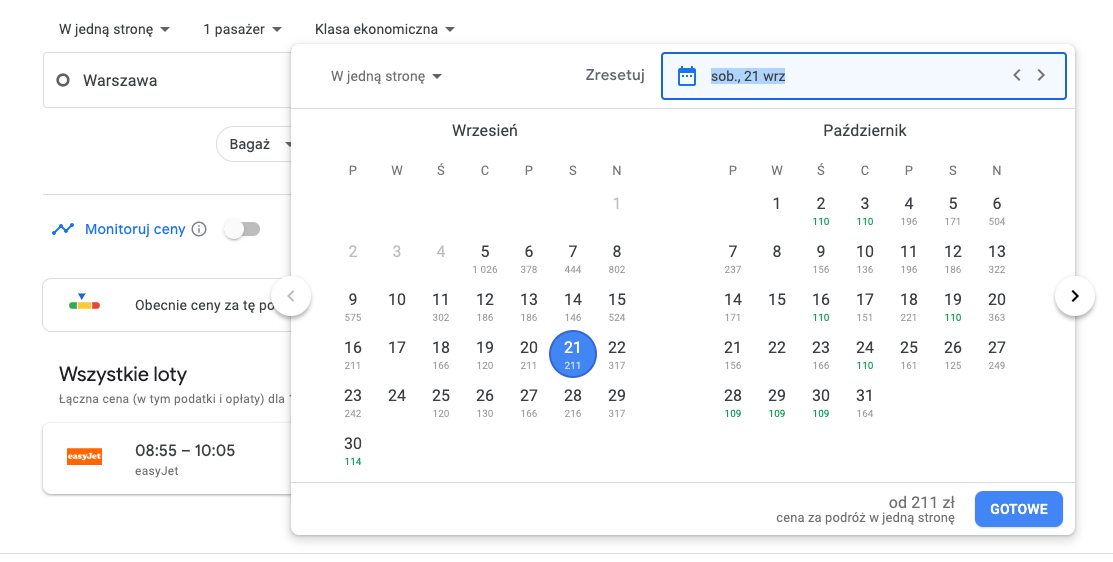This screenshot has width=1113, height=562.
Task: Select October 19 priced 110
Action: point(953,307)
